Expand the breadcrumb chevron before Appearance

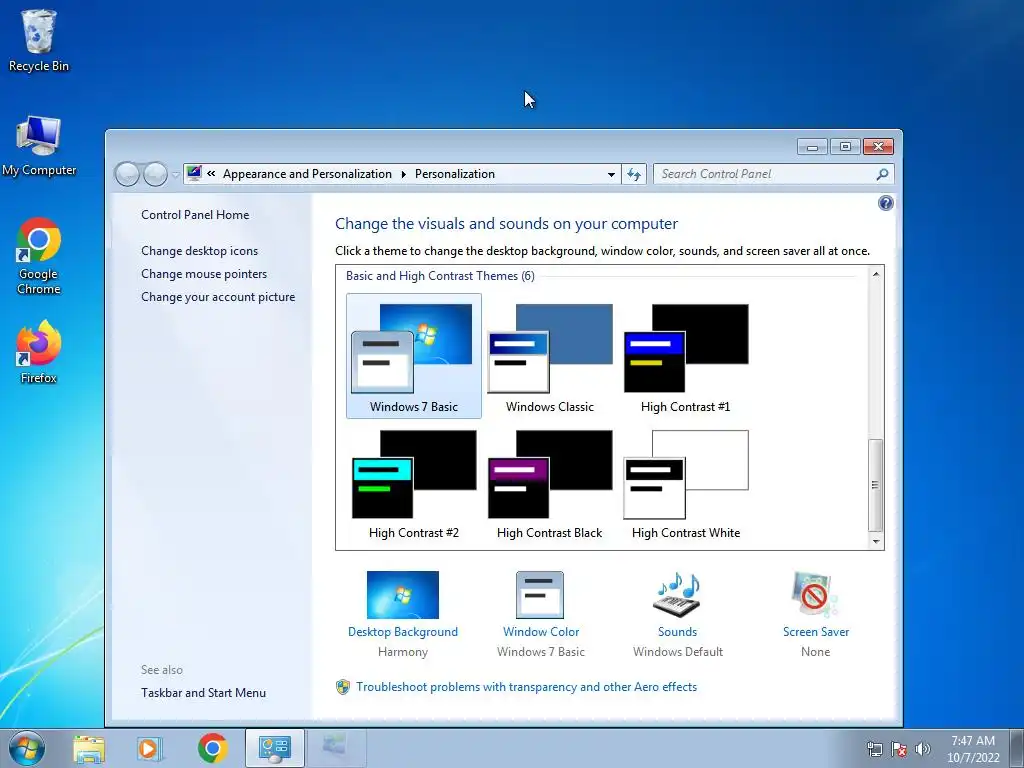211,174
